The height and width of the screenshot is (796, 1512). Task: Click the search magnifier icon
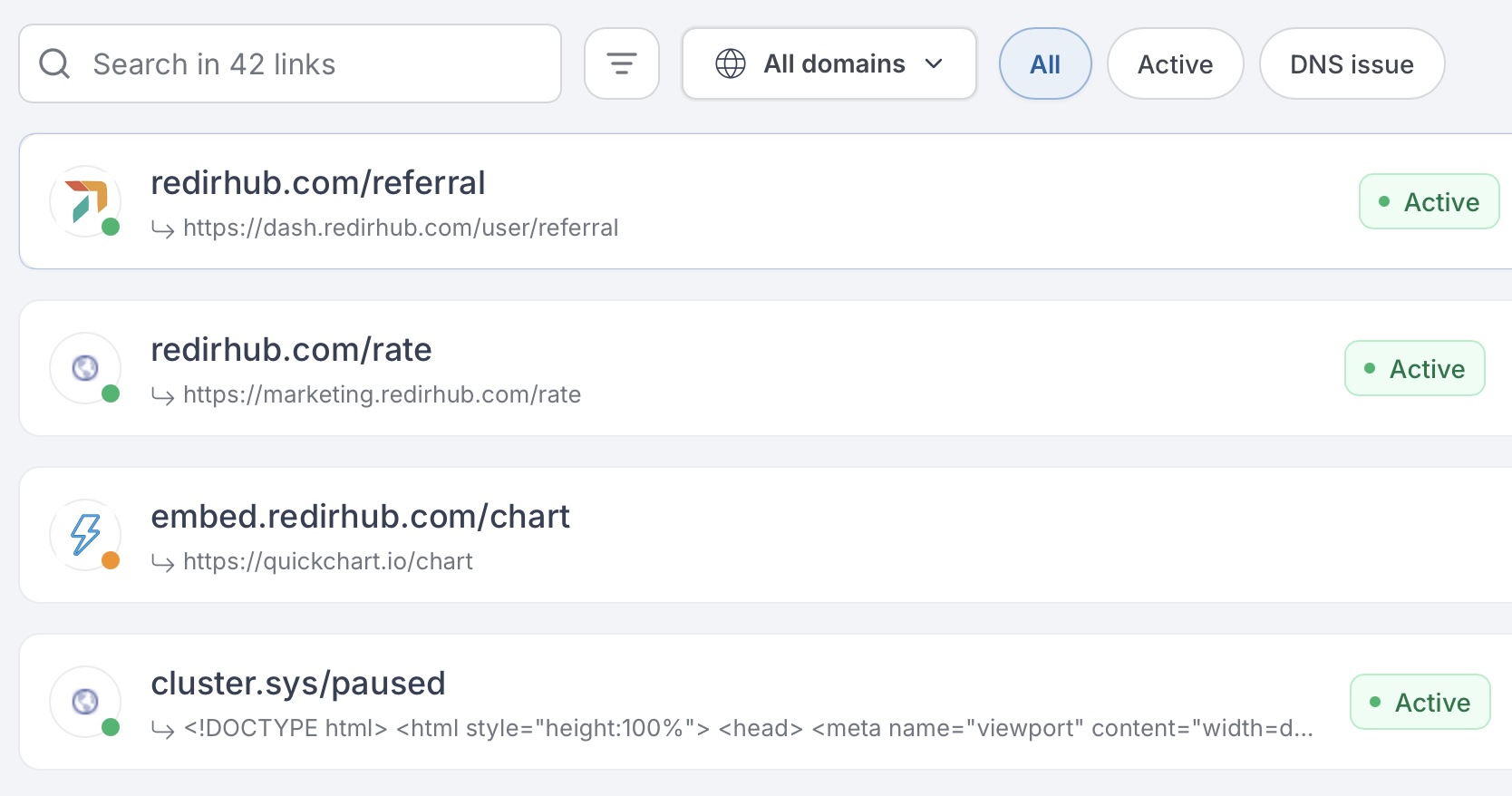pos(54,63)
